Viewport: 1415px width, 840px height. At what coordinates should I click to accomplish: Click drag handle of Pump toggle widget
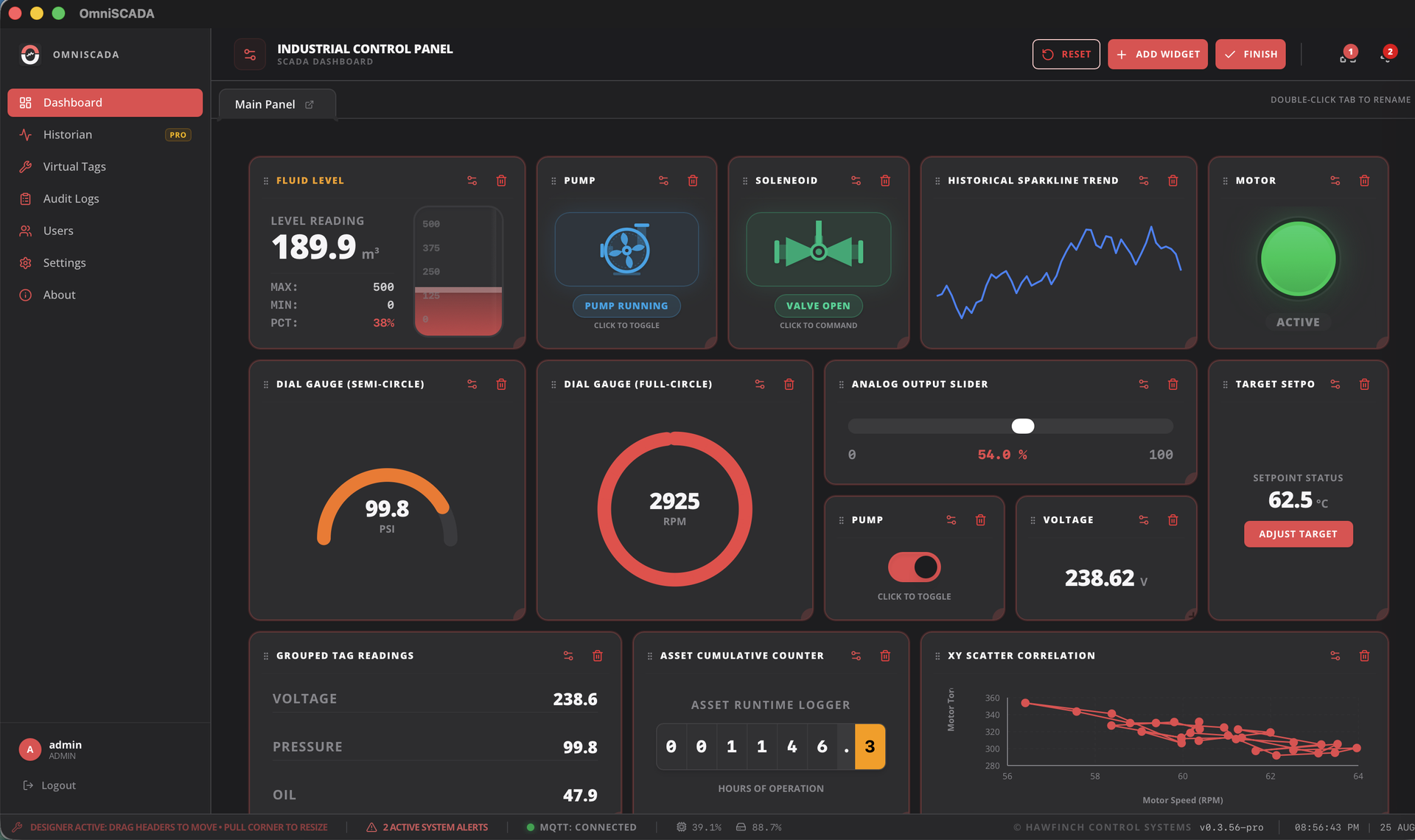point(841,520)
